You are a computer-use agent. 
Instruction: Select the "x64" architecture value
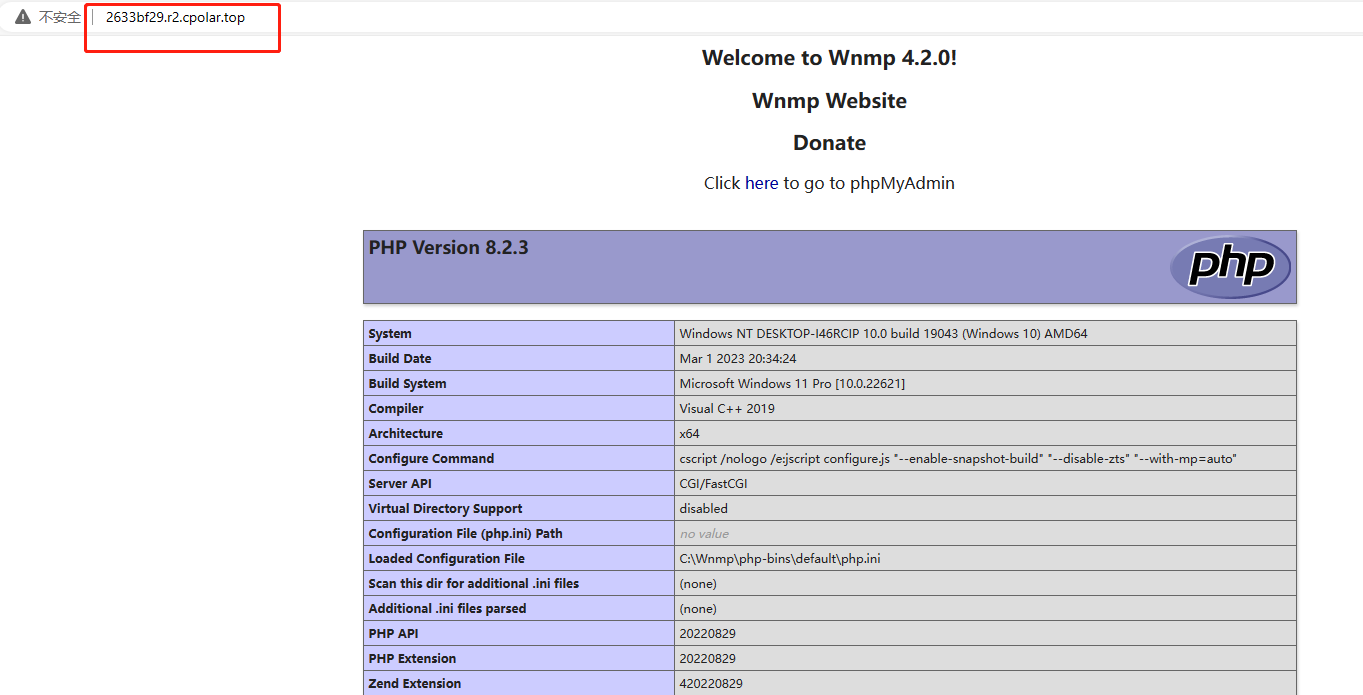(690, 434)
